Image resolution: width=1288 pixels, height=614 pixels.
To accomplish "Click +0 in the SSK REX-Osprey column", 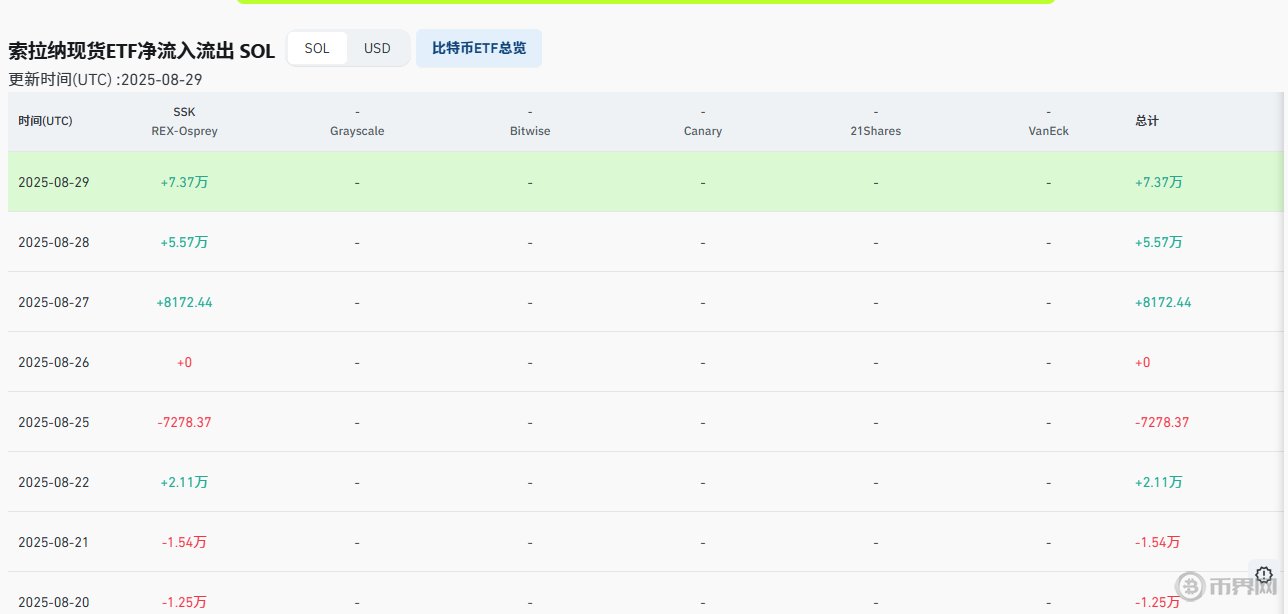I will coord(184,362).
